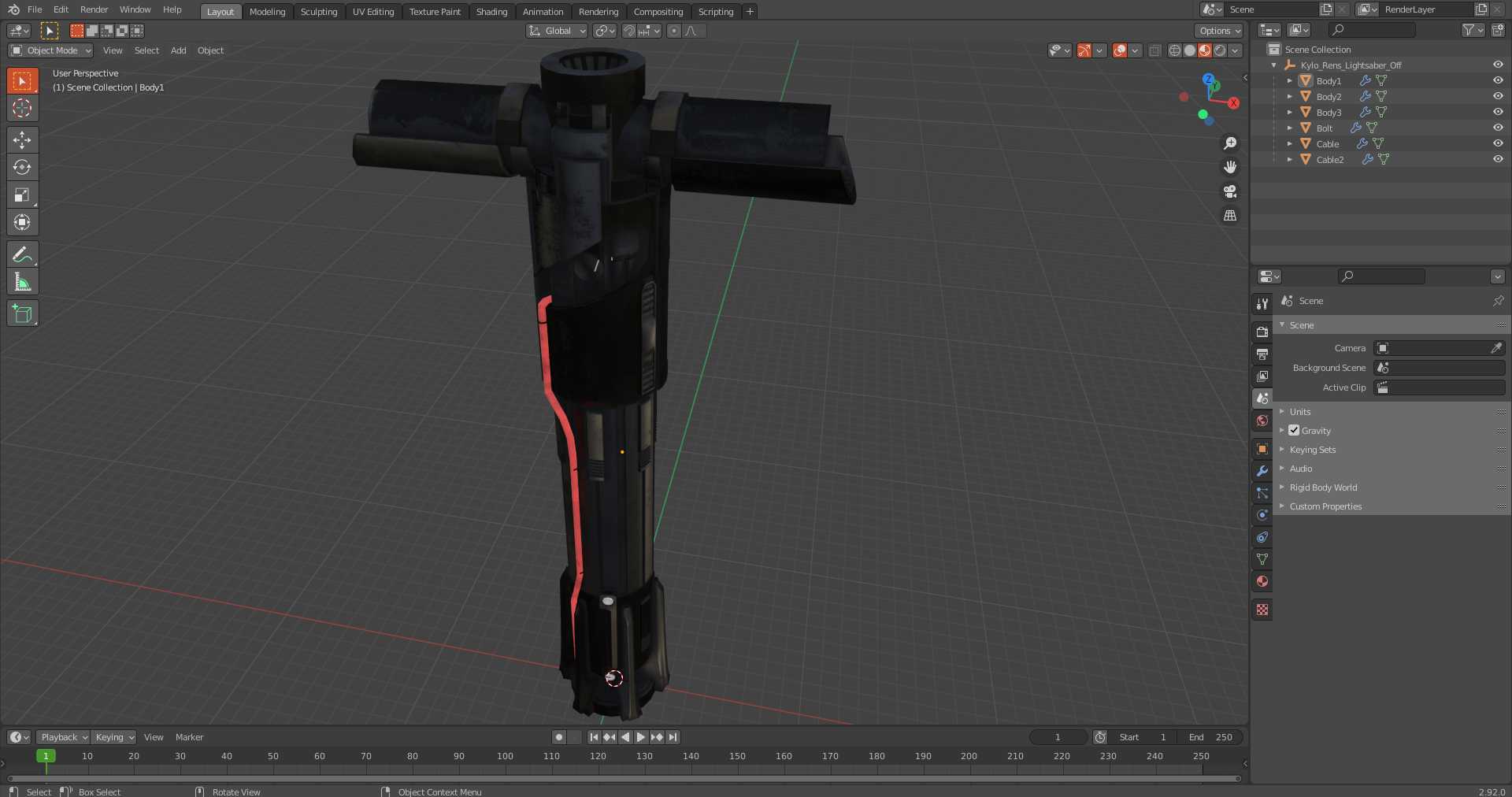Open the Options dropdown
The image size is (1512, 797).
[1218, 31]
